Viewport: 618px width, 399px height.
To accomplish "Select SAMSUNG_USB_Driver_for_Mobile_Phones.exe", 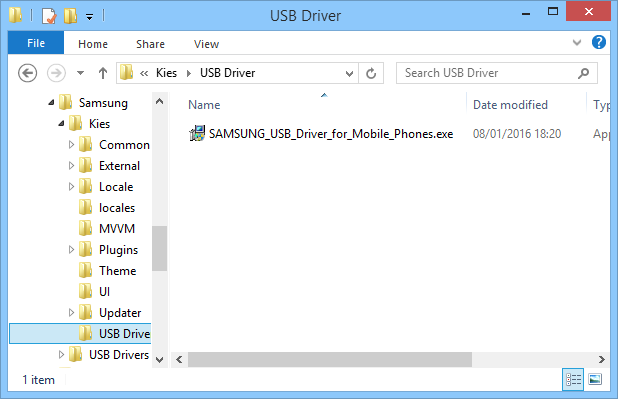I will click(331, 134).
